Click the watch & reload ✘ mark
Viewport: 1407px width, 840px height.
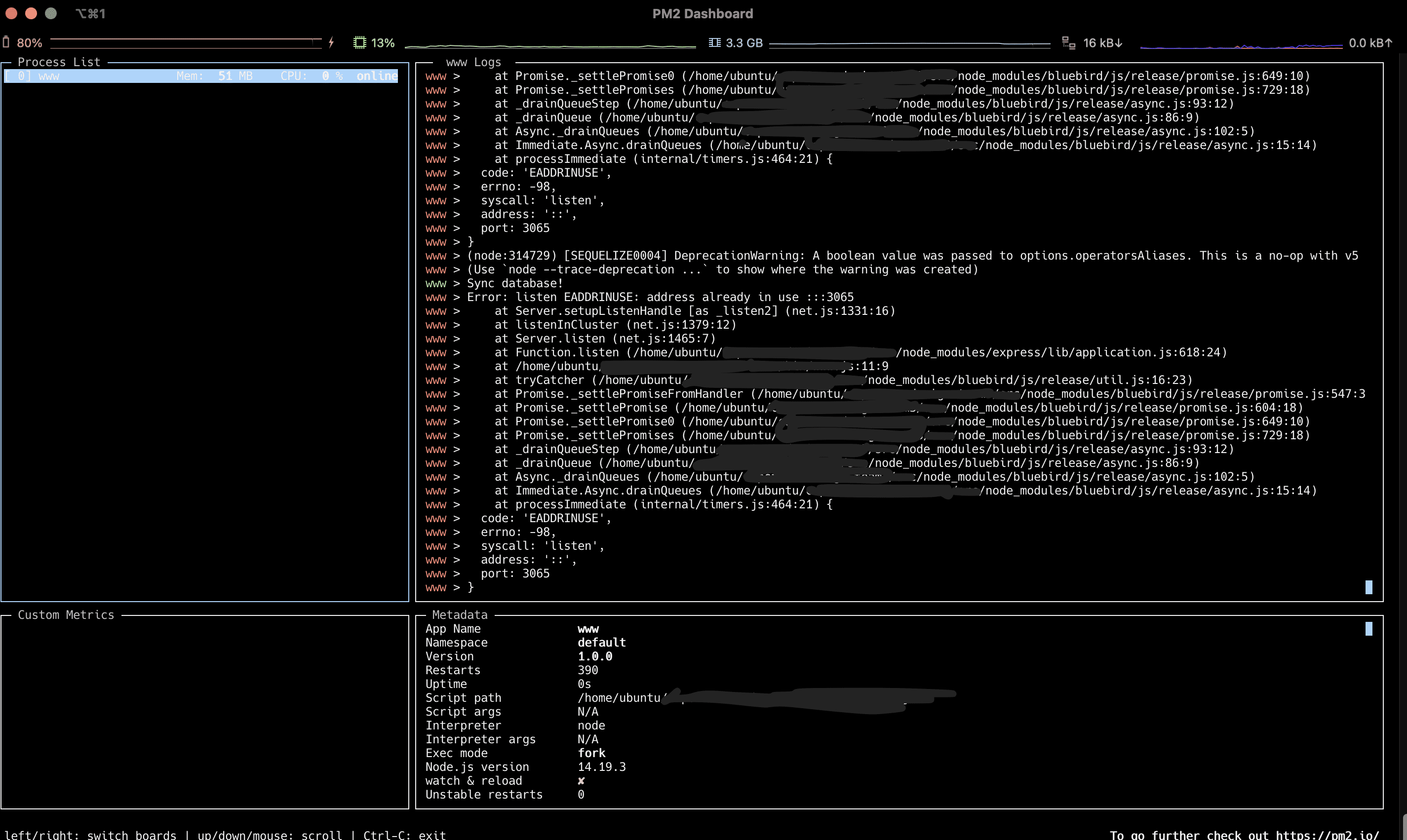pyautogui.click(x=581, y=781)
